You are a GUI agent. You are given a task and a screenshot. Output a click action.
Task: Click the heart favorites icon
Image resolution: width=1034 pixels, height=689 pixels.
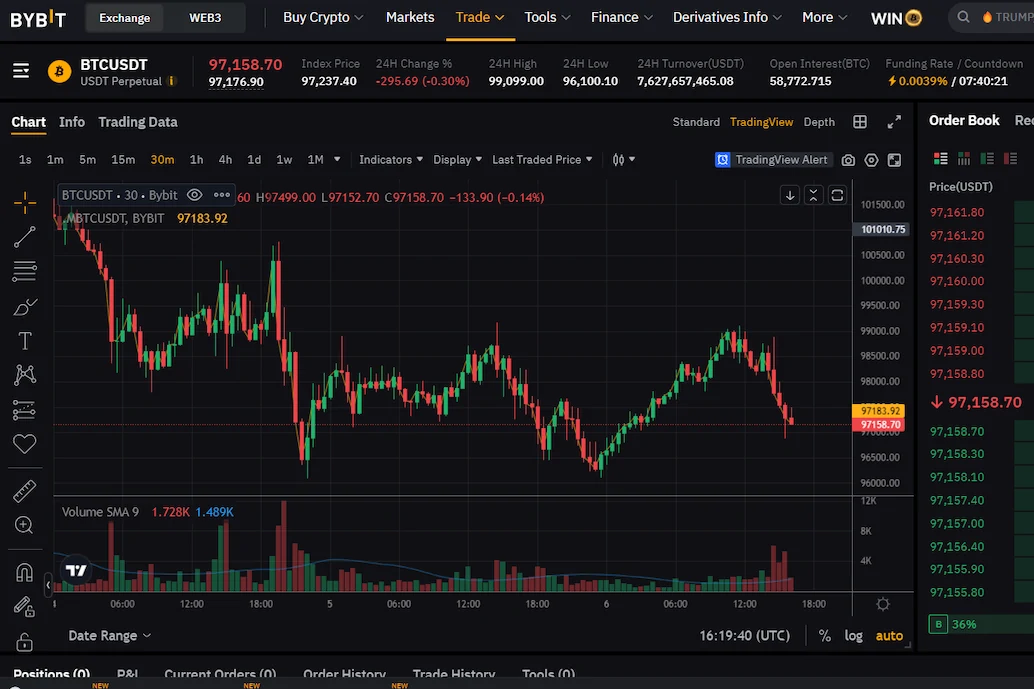[x=24, y=444]
